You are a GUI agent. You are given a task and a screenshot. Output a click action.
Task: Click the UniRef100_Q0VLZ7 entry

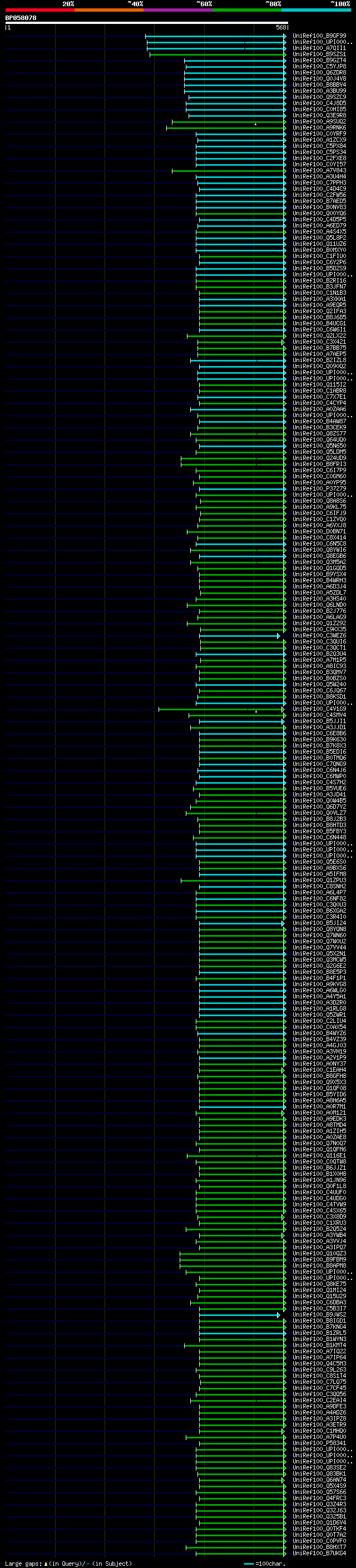[x=319, y=813]
